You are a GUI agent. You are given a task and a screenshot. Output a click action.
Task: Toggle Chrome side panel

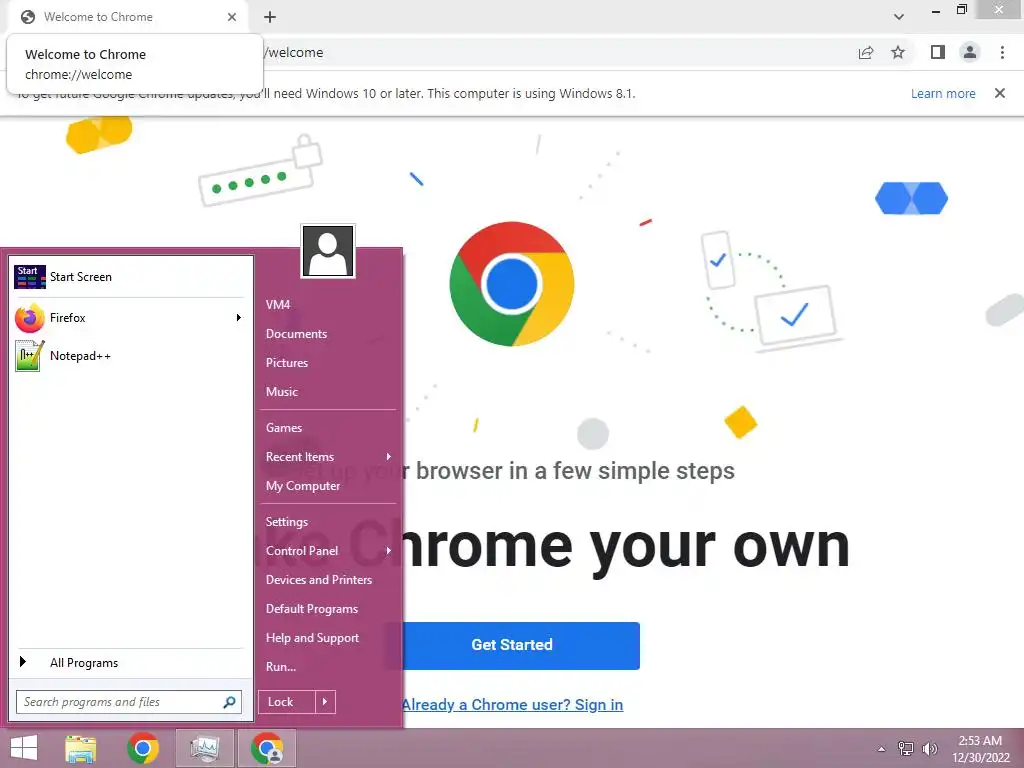[x=938, y=52]
